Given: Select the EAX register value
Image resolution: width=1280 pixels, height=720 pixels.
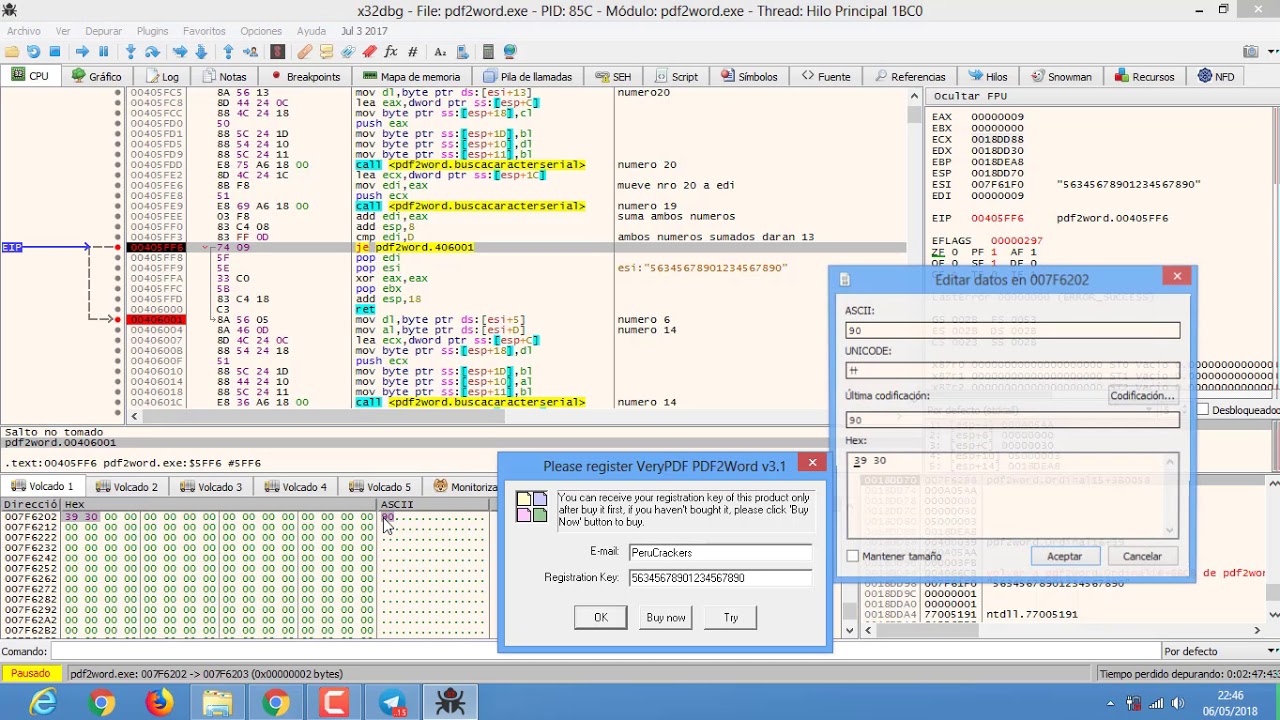Looking at the screenshot, I should [x=996, y=117].
